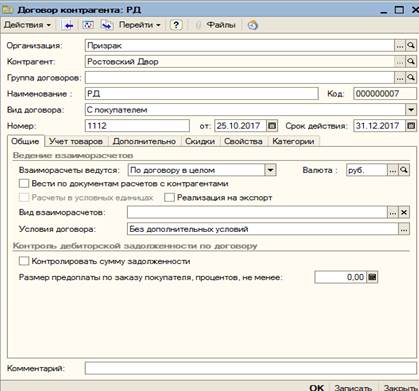419x391 pixels.
Task: Open the Перейти menu
Action: click(x=139, y=25)
